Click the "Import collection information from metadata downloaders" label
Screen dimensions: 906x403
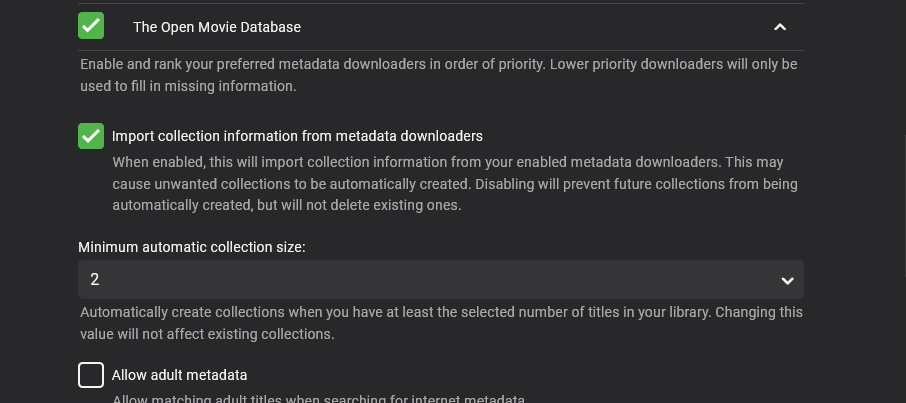[297, 136]
